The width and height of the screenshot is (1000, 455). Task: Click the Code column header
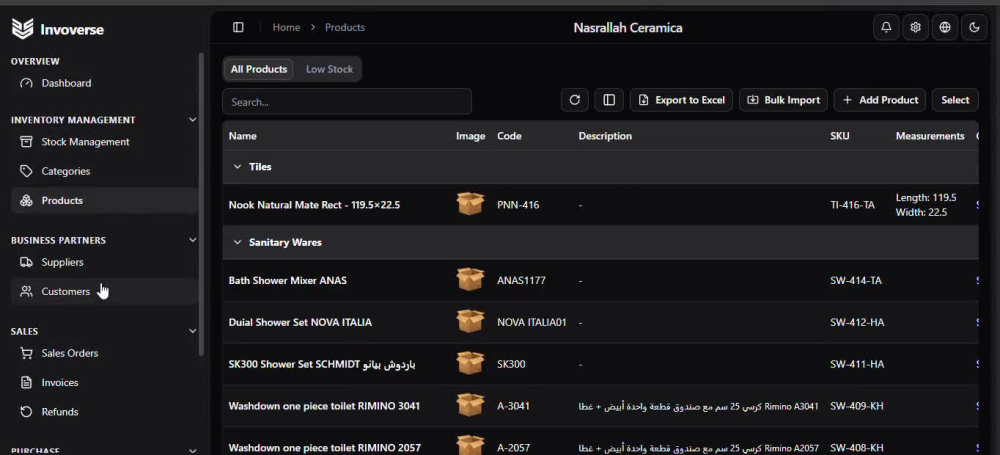509,136
